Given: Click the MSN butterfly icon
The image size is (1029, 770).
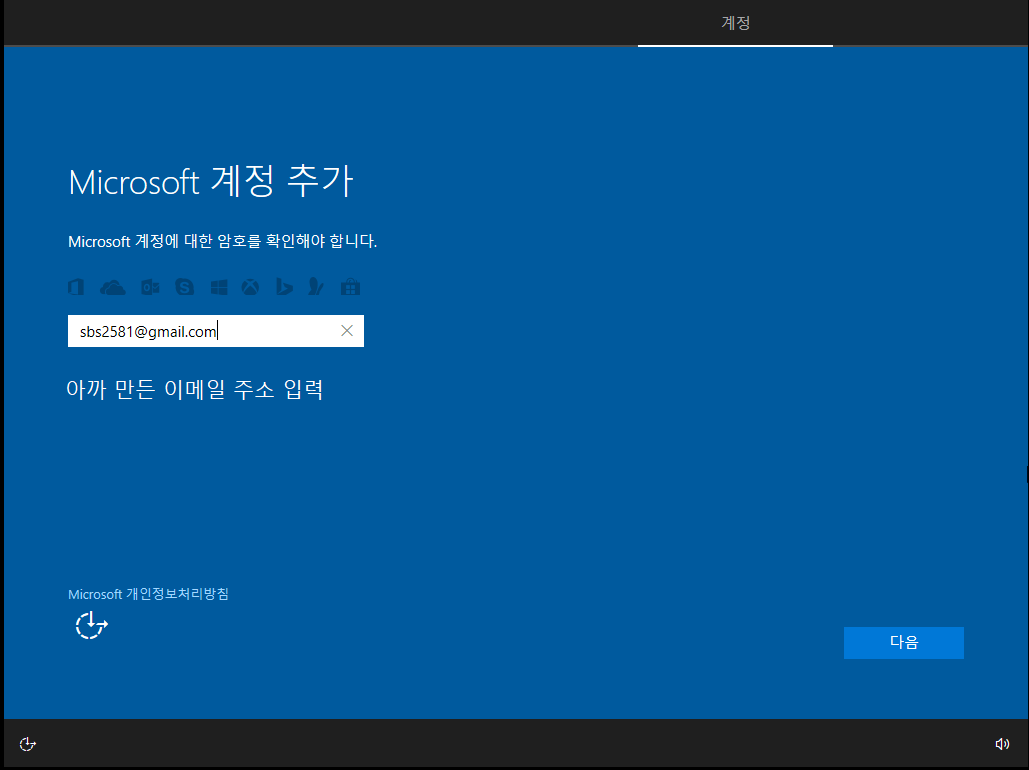Looking at the screenshot, I should point(316,287).
